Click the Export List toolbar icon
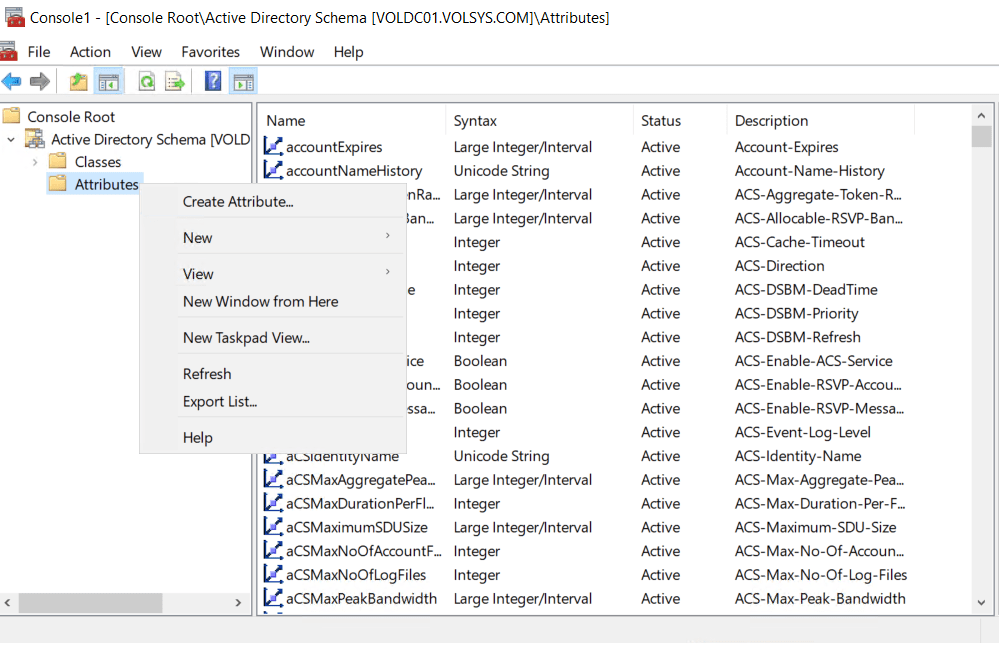 coord(175,82)
